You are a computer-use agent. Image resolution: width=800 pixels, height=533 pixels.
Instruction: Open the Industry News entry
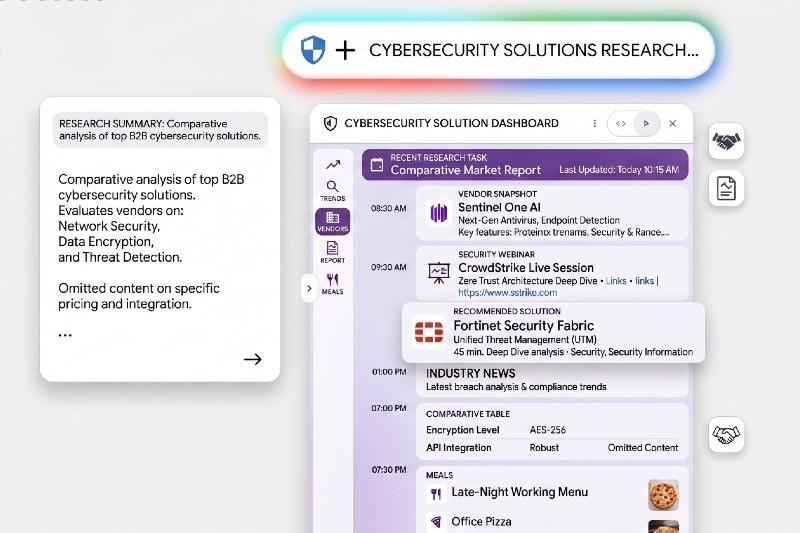click(x=552, y=380)
